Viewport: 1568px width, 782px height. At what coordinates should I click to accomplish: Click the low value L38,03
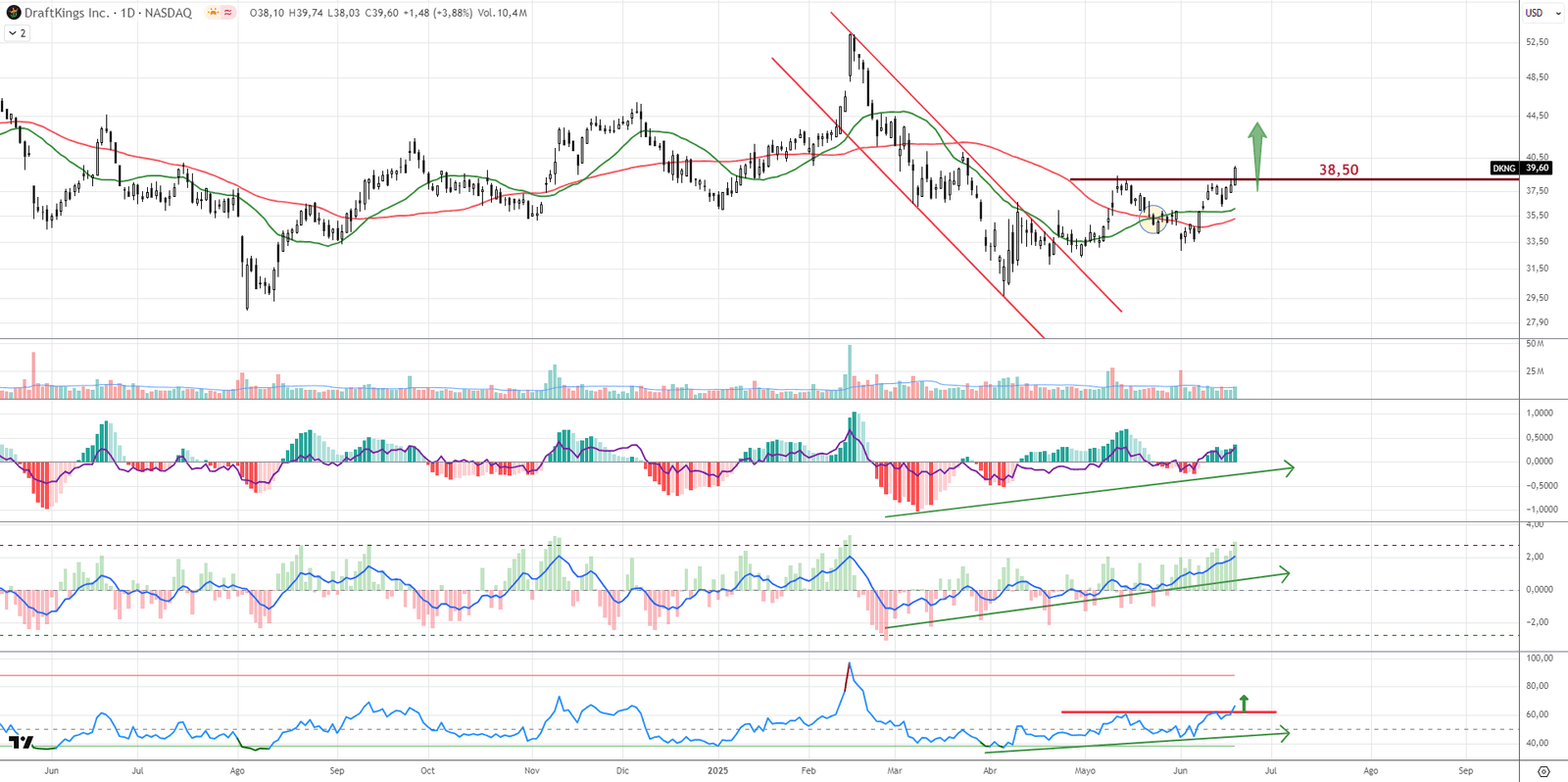342,13
